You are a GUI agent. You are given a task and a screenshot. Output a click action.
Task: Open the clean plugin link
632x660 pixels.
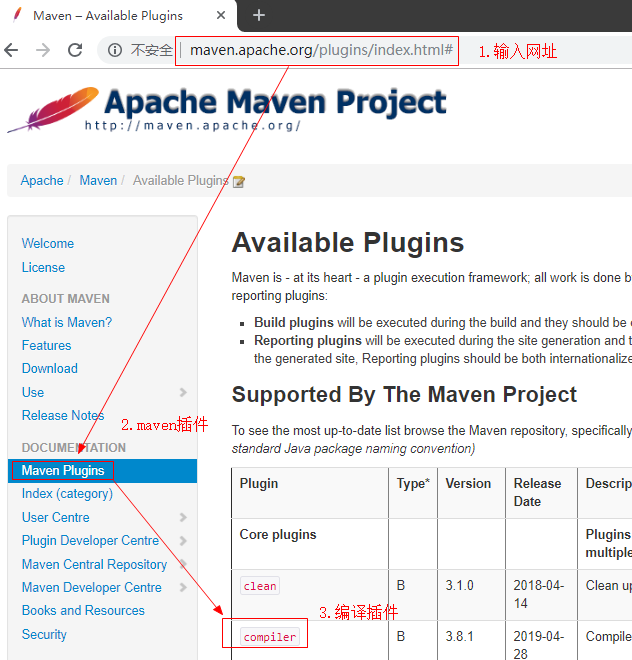click(x=260, y=586)
